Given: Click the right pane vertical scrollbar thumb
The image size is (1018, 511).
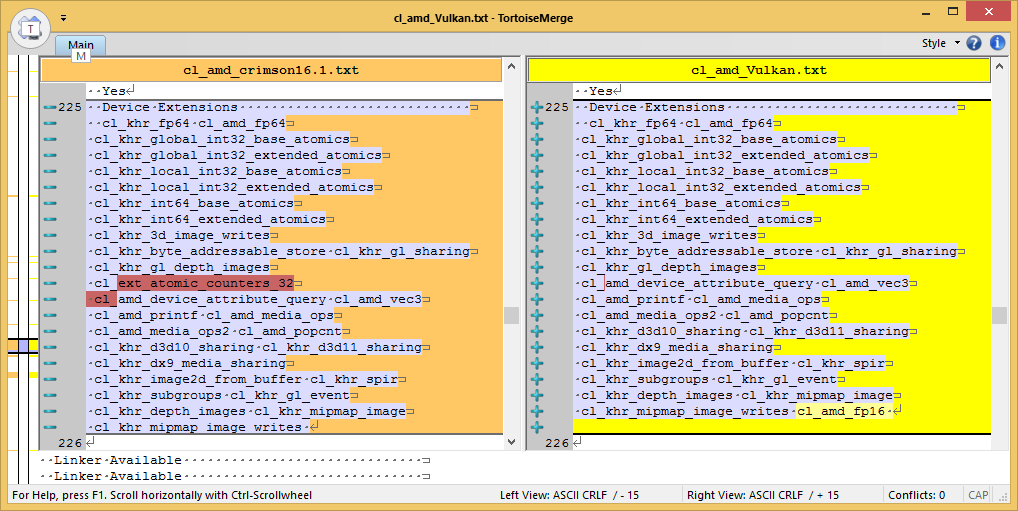Looking at the screenshot, I should click(x=998, y=315).
